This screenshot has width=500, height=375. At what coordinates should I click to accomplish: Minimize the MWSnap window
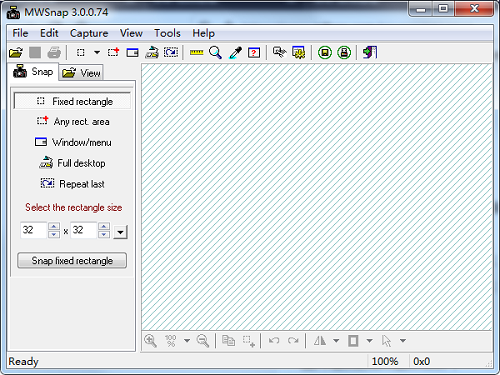(x=421, y=9)
